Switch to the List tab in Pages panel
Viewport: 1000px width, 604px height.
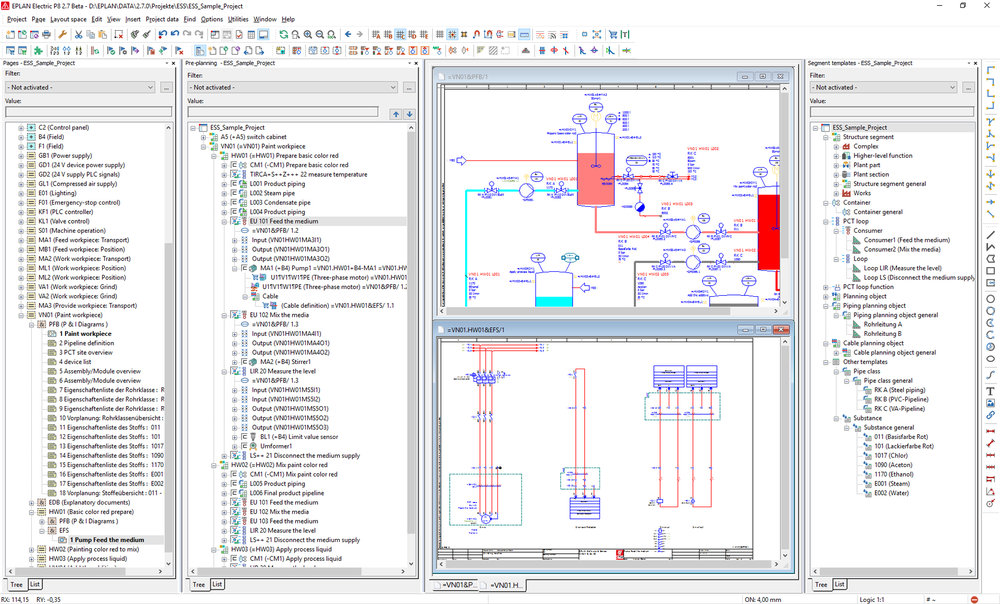36,585
